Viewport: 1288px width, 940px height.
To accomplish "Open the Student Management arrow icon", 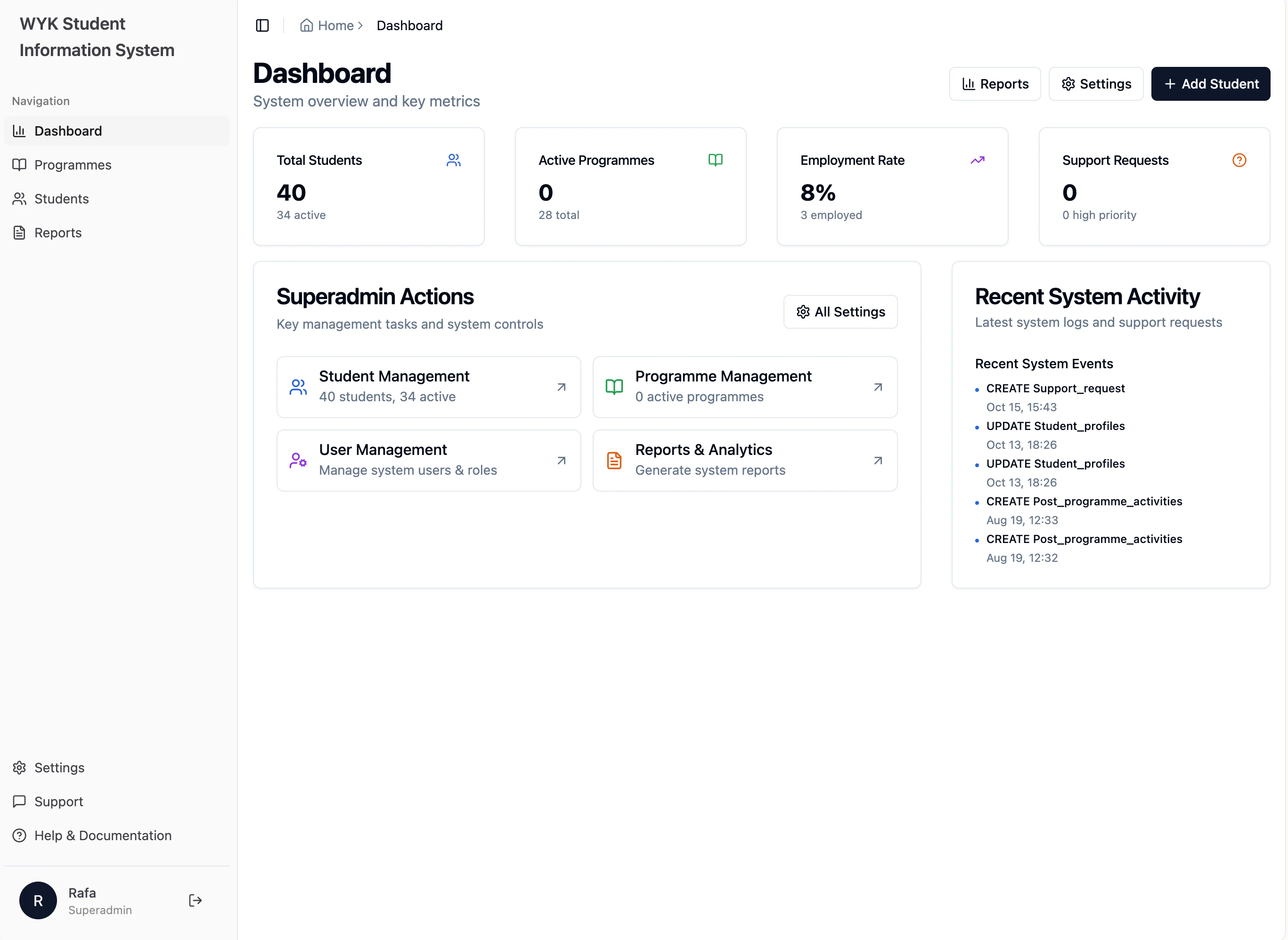I will click(x=561, y=387).
